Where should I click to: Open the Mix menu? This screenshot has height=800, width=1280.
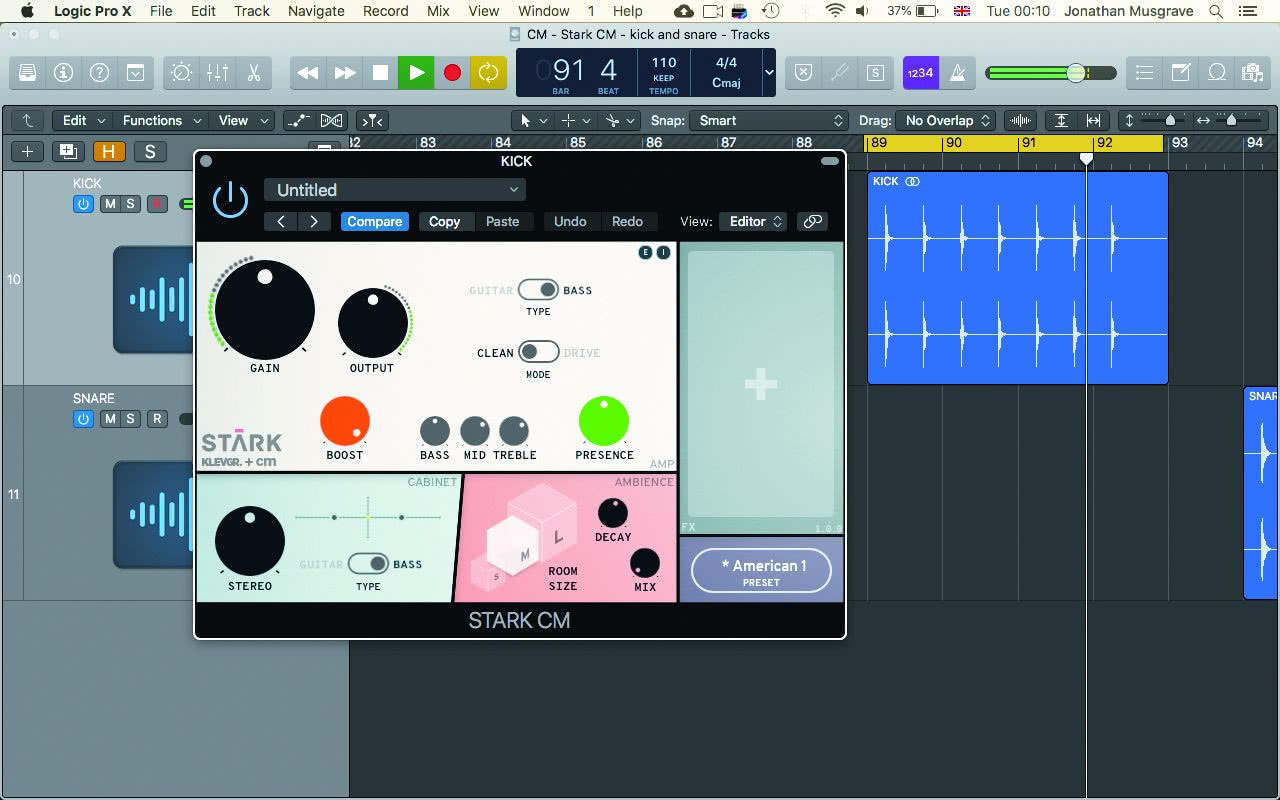(x=438, y=11)
